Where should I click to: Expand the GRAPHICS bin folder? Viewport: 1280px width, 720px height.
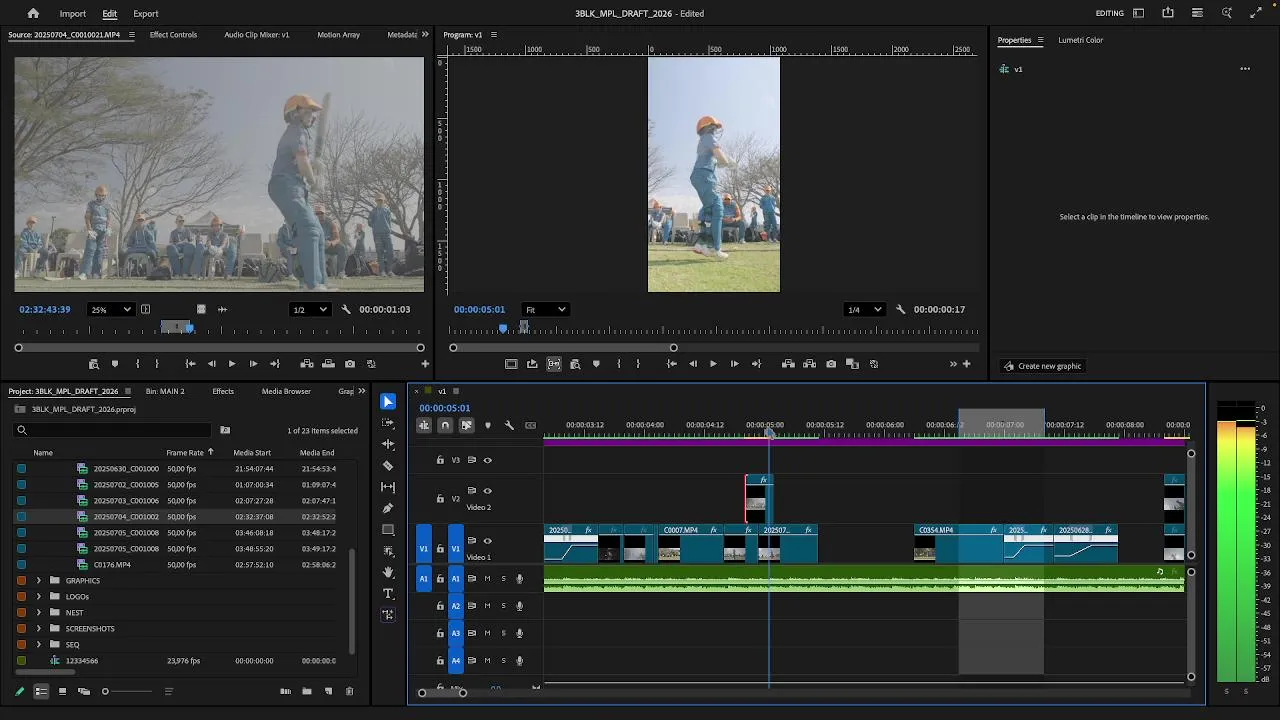point(39,581)
